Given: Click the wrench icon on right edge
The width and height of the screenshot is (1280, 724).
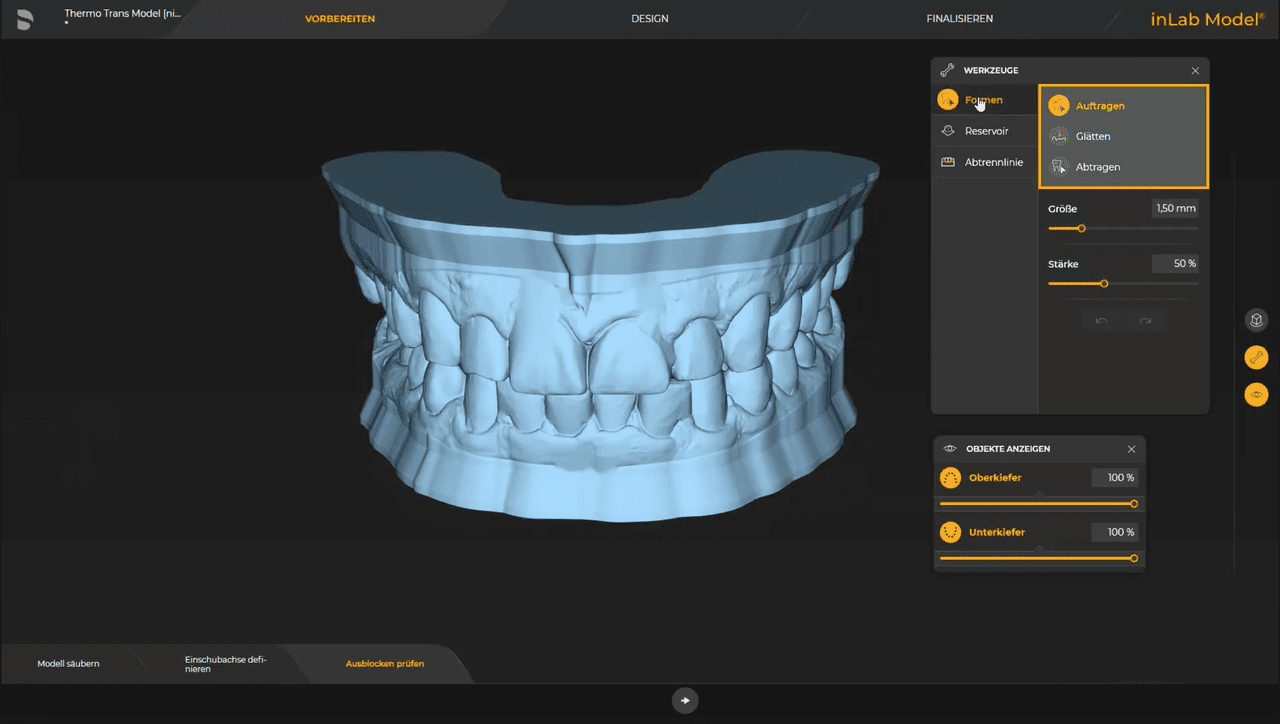Looking at the screenshot, I should pos(1256,357).
